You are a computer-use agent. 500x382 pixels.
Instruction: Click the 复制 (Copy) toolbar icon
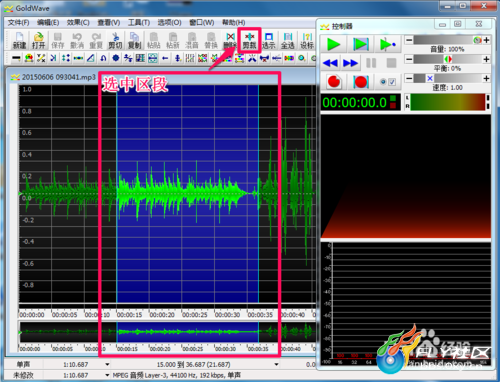coord(134,40)
